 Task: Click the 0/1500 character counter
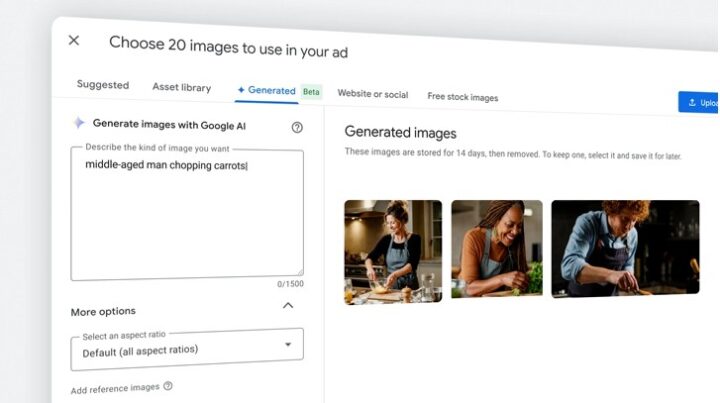290,284
